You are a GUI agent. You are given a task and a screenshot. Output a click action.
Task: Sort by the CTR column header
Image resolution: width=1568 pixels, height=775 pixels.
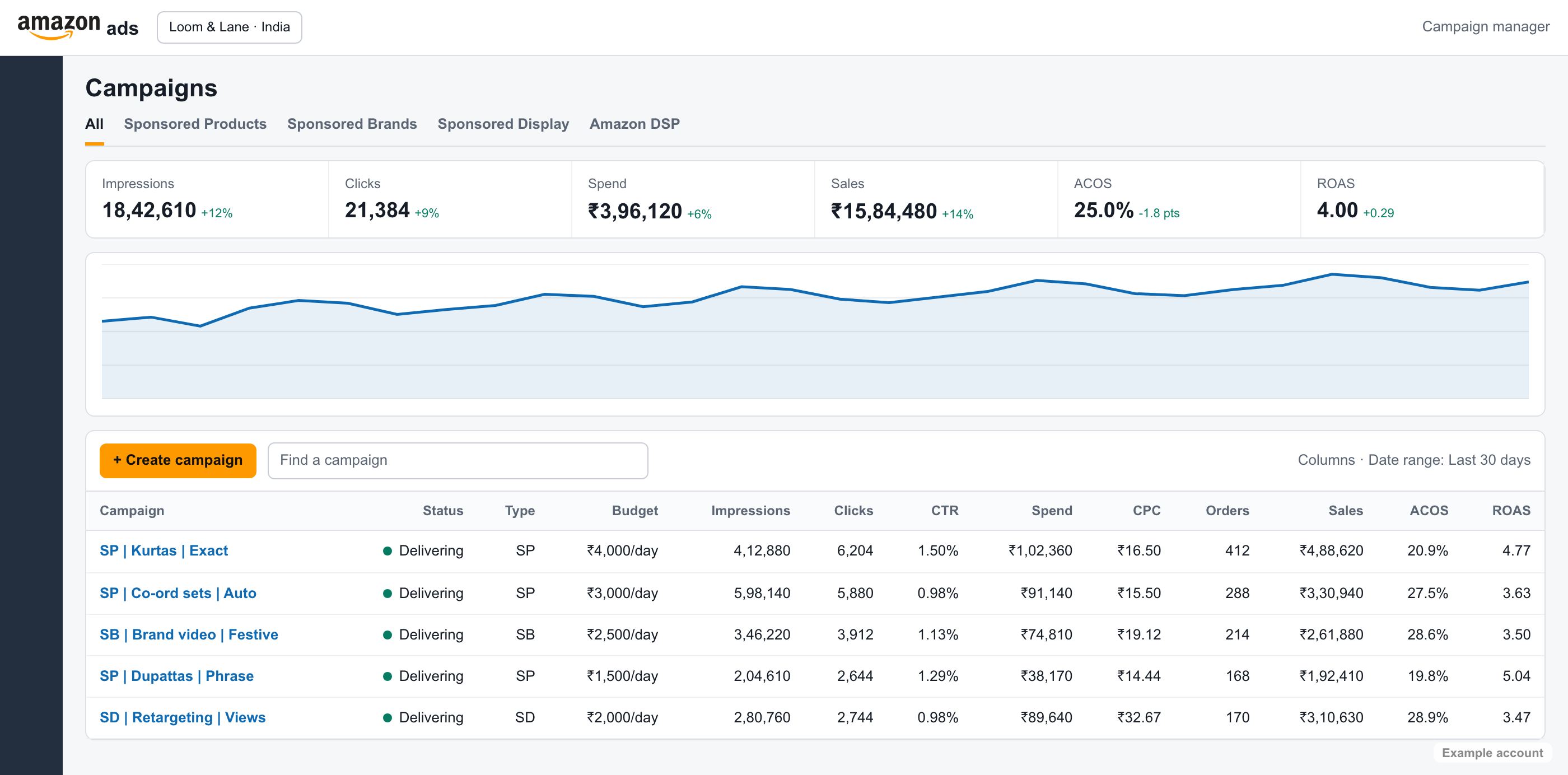pos(945,510)
